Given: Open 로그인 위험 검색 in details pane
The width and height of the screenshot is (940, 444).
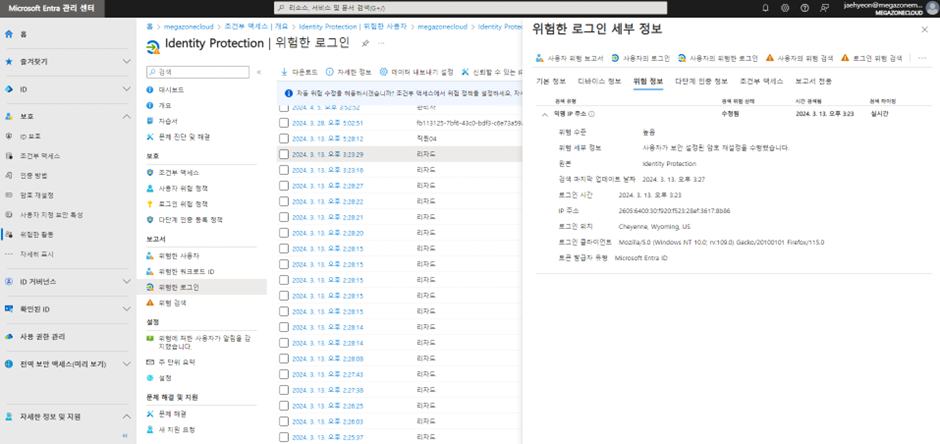Looking at the screenshot, I should [872, 58].
